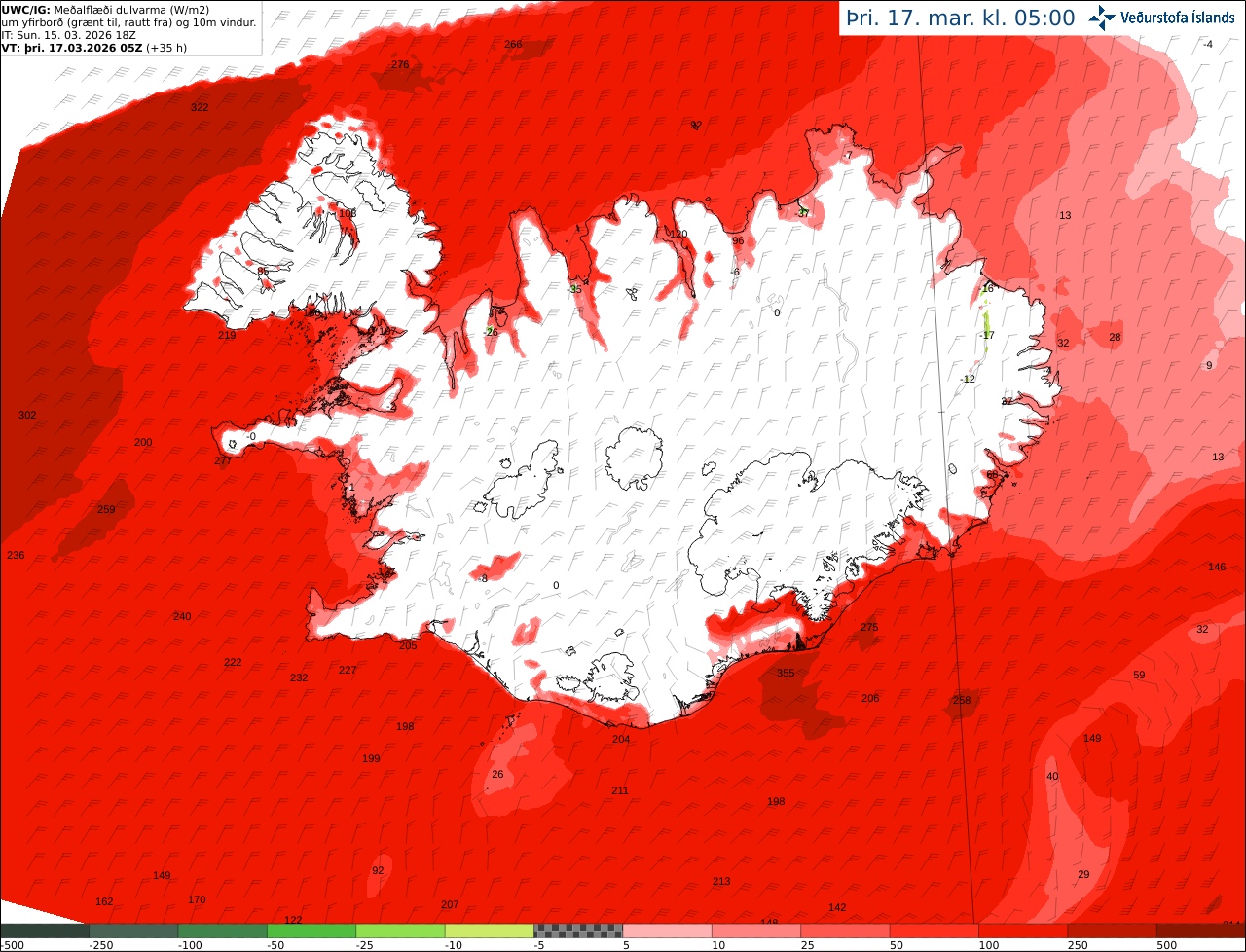Screen dimensions: 1246x952
Task: Pick the darkest green legend swatch below -250
Action: (x=44, y=931)
